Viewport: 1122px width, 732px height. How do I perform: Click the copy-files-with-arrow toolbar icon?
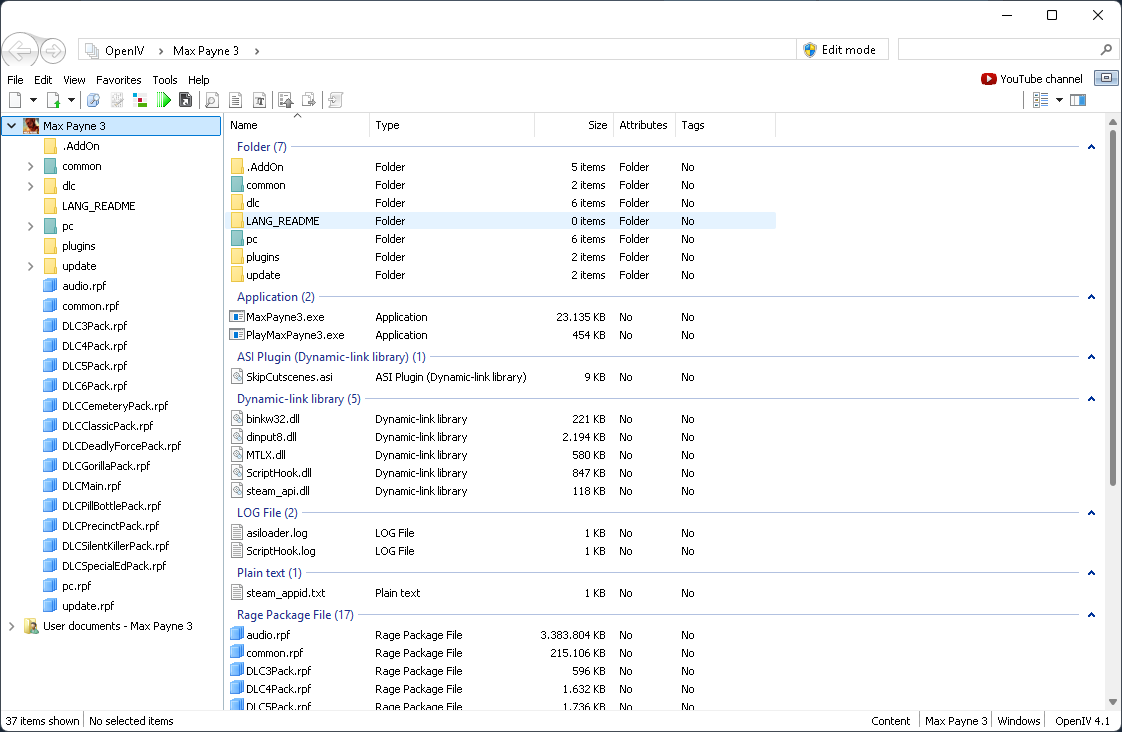tap(309, 100)
